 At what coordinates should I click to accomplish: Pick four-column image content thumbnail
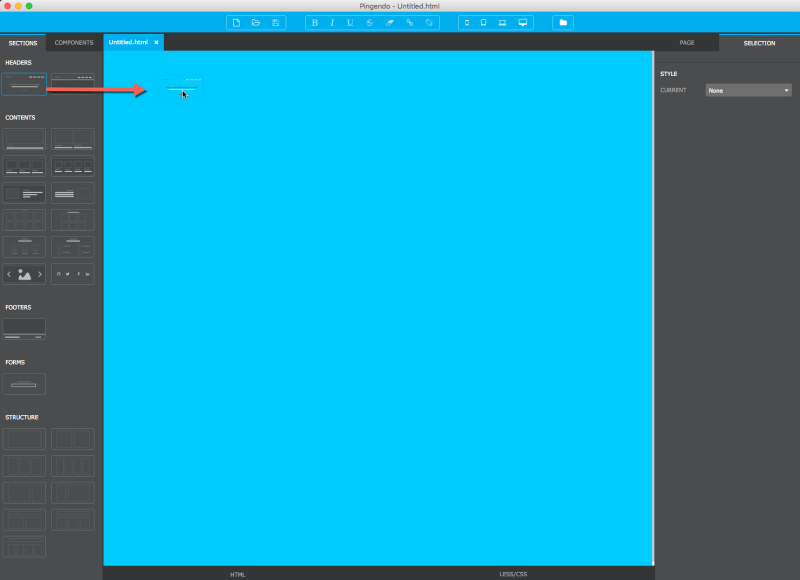tap(72, 166)
